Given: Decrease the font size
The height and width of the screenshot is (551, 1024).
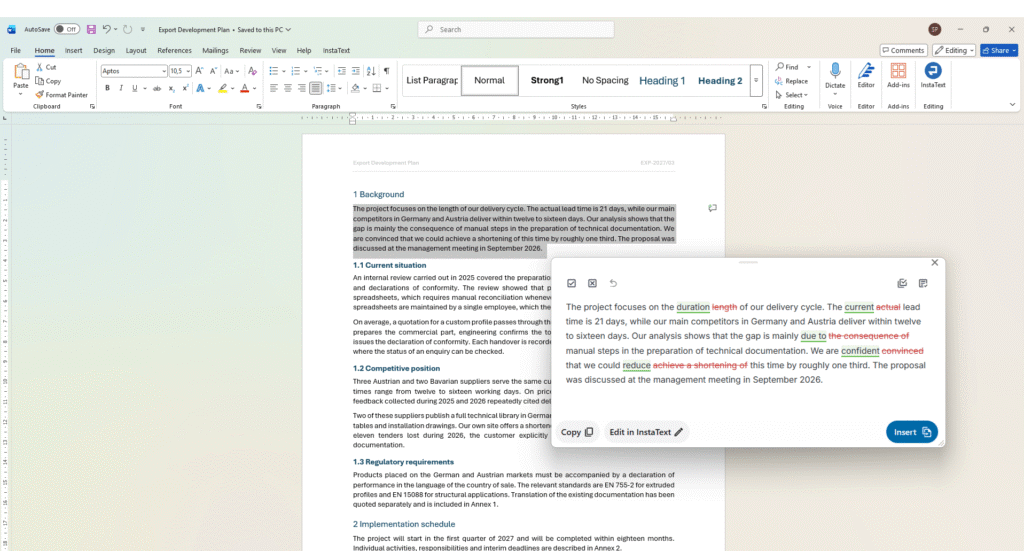Looking at the screenshot, I should [x=213, y=71].
